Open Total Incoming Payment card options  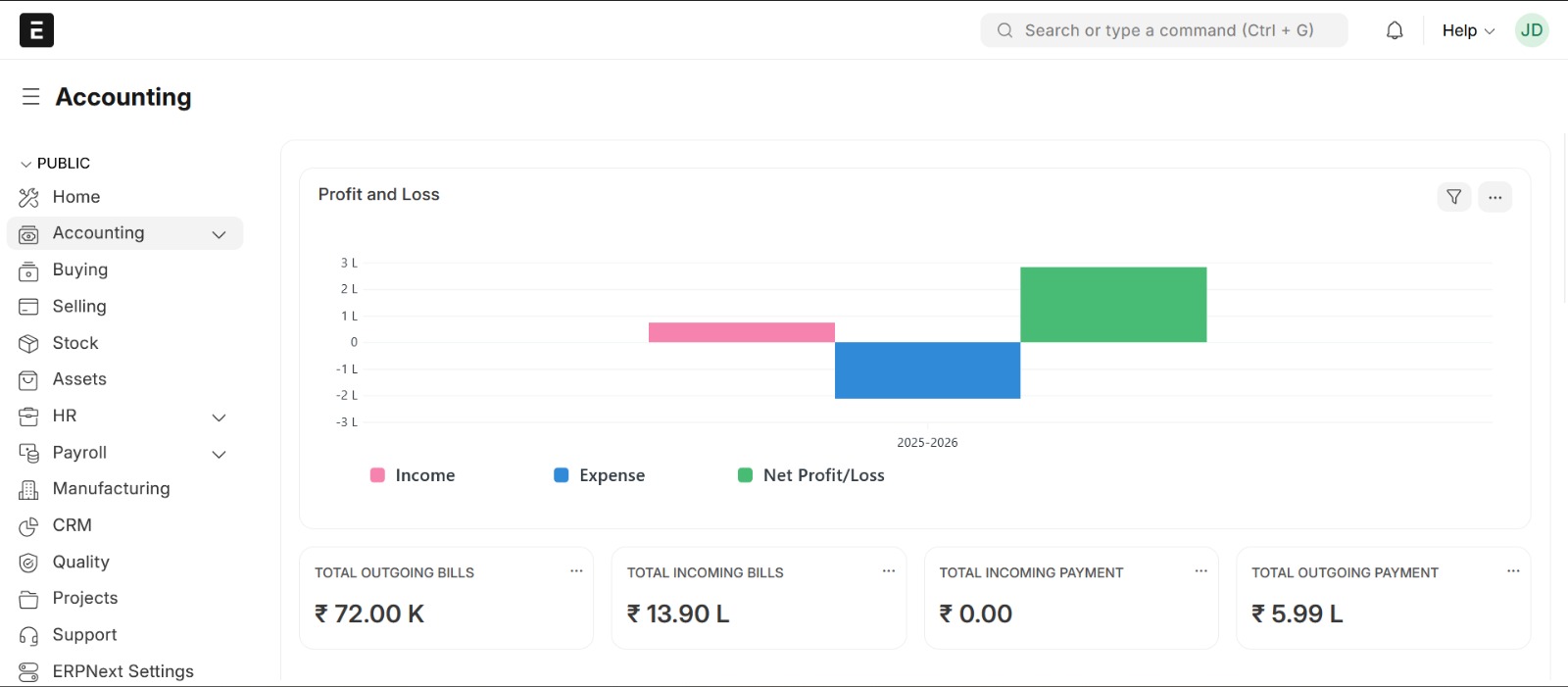[x=1200, y=571]
